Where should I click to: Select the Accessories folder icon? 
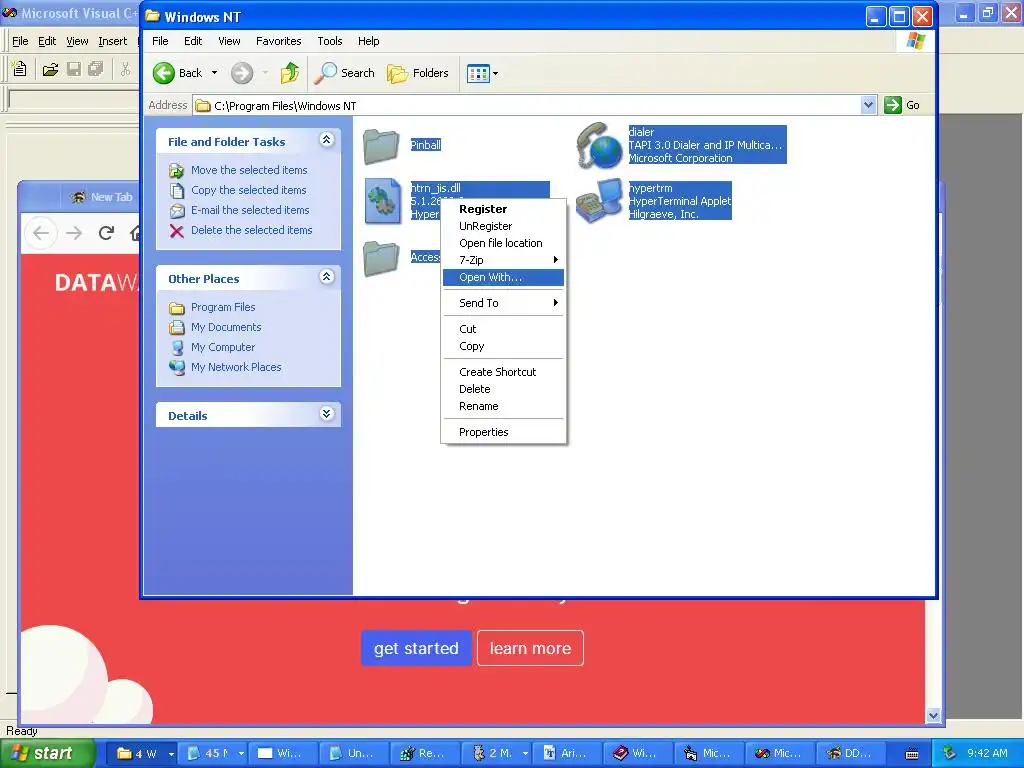381,259
